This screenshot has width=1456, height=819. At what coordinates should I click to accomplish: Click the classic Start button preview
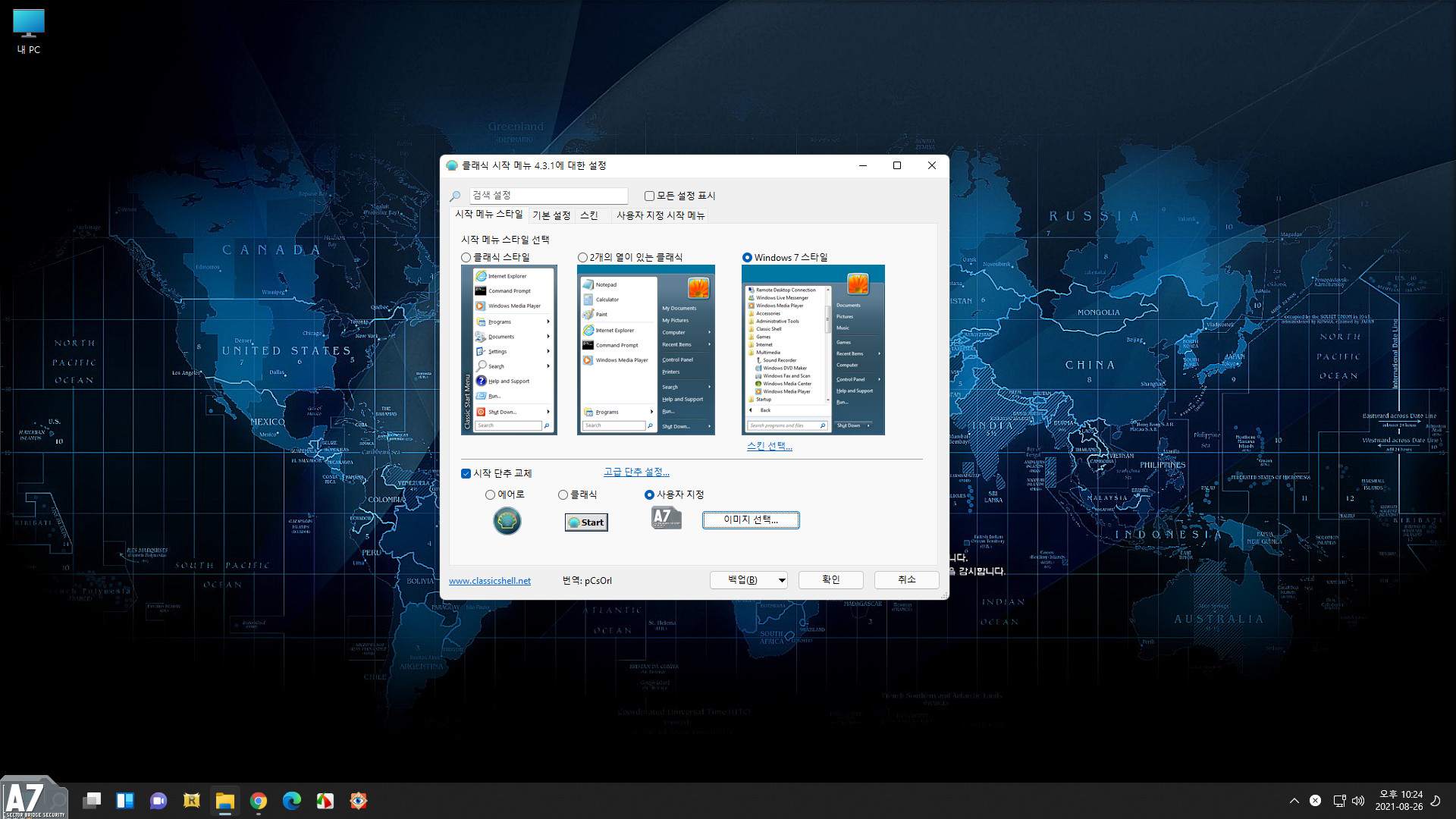point(586,522)
